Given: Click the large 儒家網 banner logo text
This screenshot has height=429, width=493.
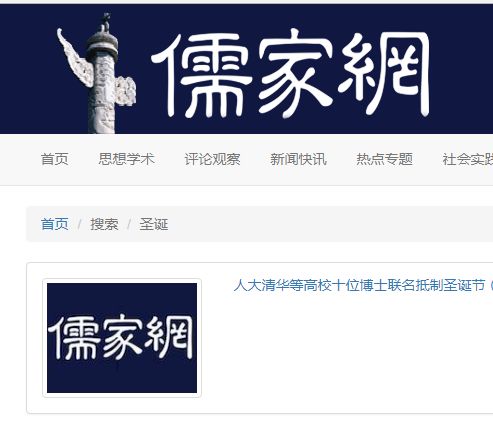Looking at the screenshot, I should [291, 73].
